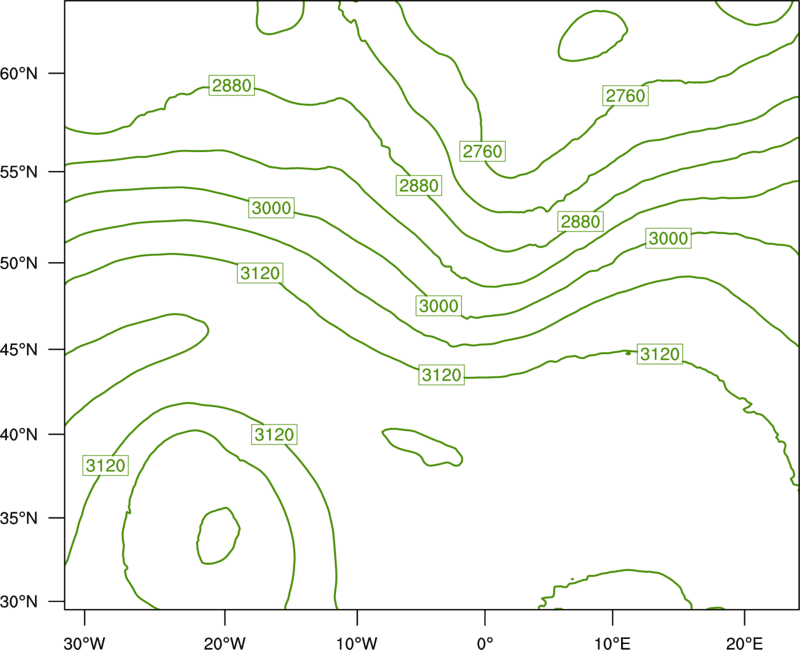Click the rightmost 2880 contour label

tap(581, 221)
